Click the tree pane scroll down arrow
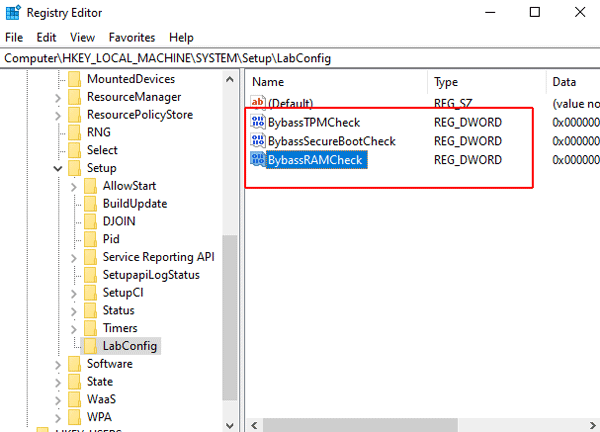This screenshot has width=600, height=432. pyautogui.click(x=230, y=425)
